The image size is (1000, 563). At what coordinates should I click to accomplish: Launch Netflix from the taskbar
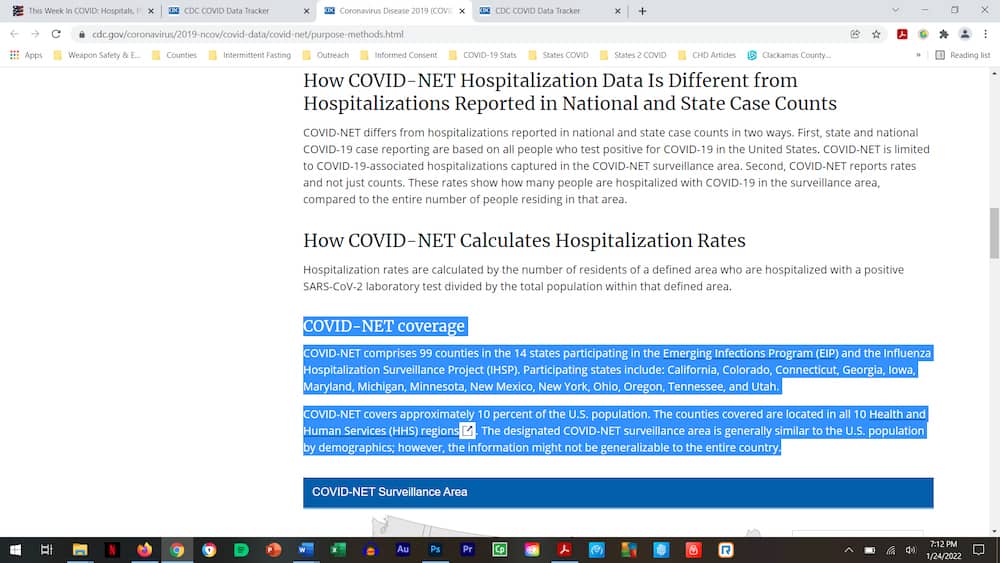coord(112,550)
